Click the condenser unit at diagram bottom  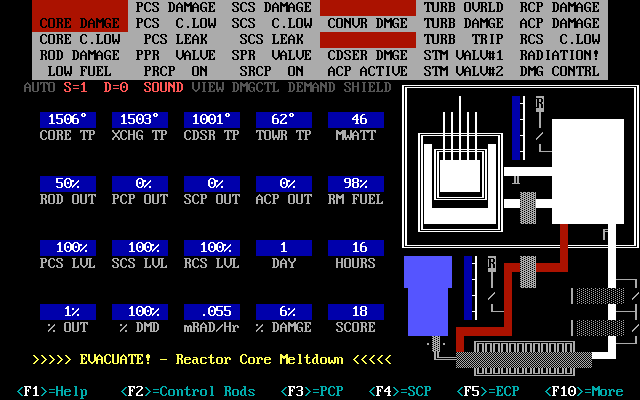pos(524,360)
